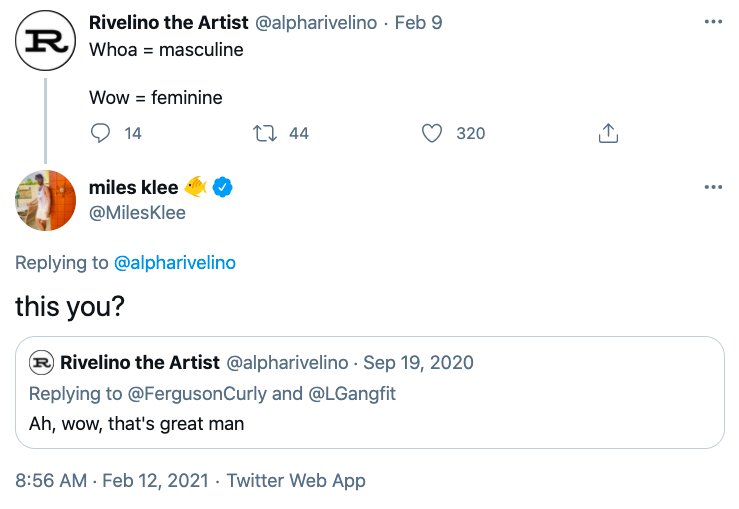Click the @MilesKlee handle
The height and width of the screenshot is (509, 739).
[x=137, y=213]
